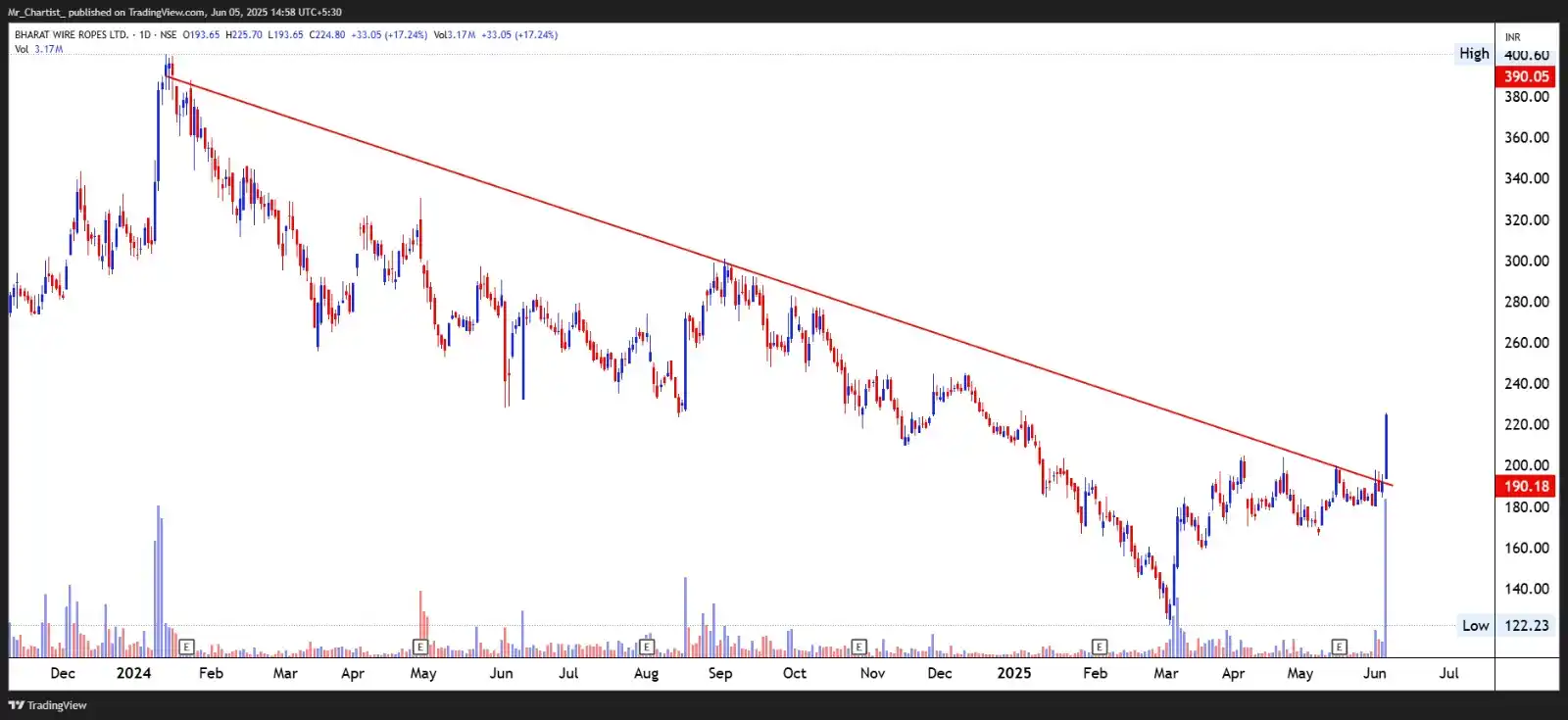Click the Oct label on time axis
Image resolution: width=1568 pixels, height=720 pixels.
coord(795,673)
